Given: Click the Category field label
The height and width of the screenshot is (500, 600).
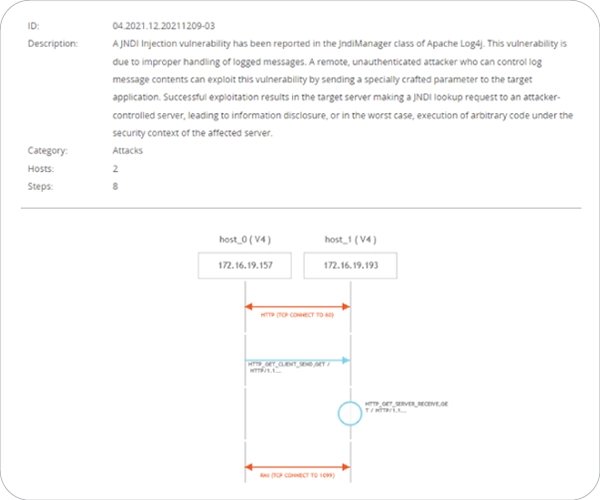Looking at the screenshot, I should click(48, 150).
